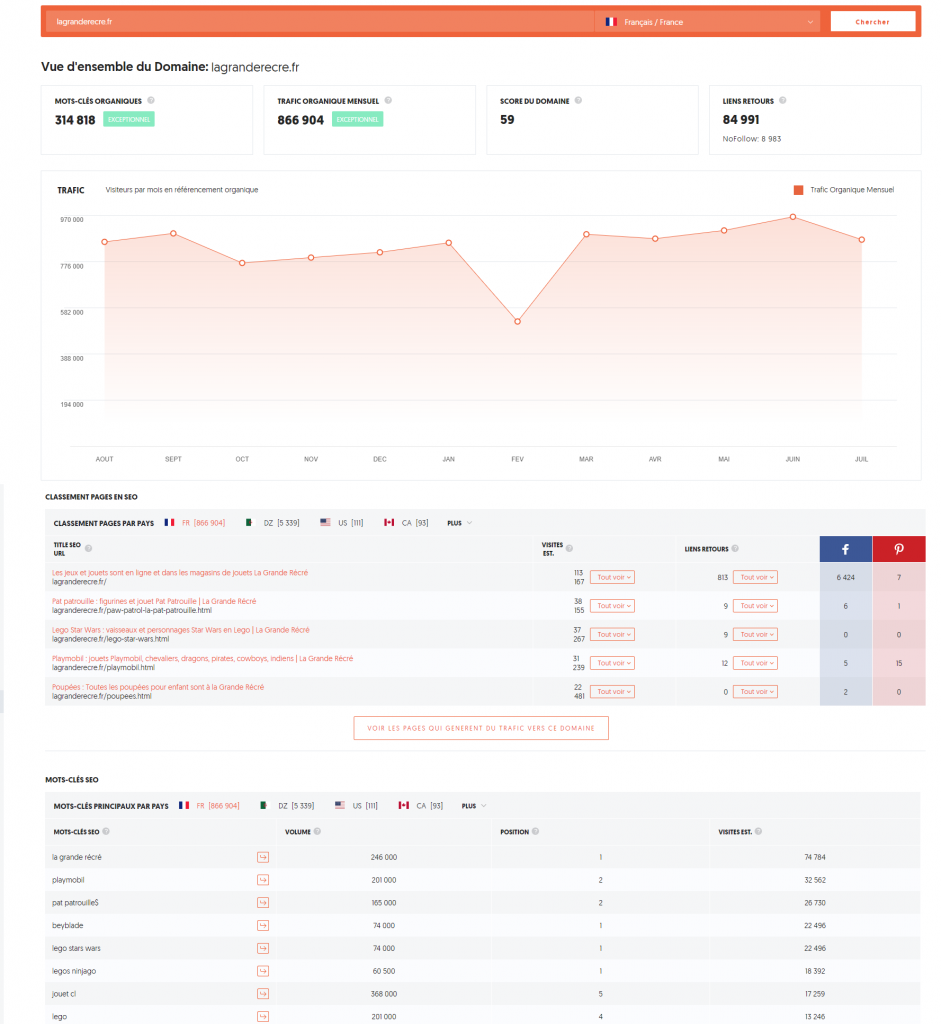Click the JUIL data point on traffic chart
The width and height of the screenshot is (941, 1024).
(x=861, y=240)
